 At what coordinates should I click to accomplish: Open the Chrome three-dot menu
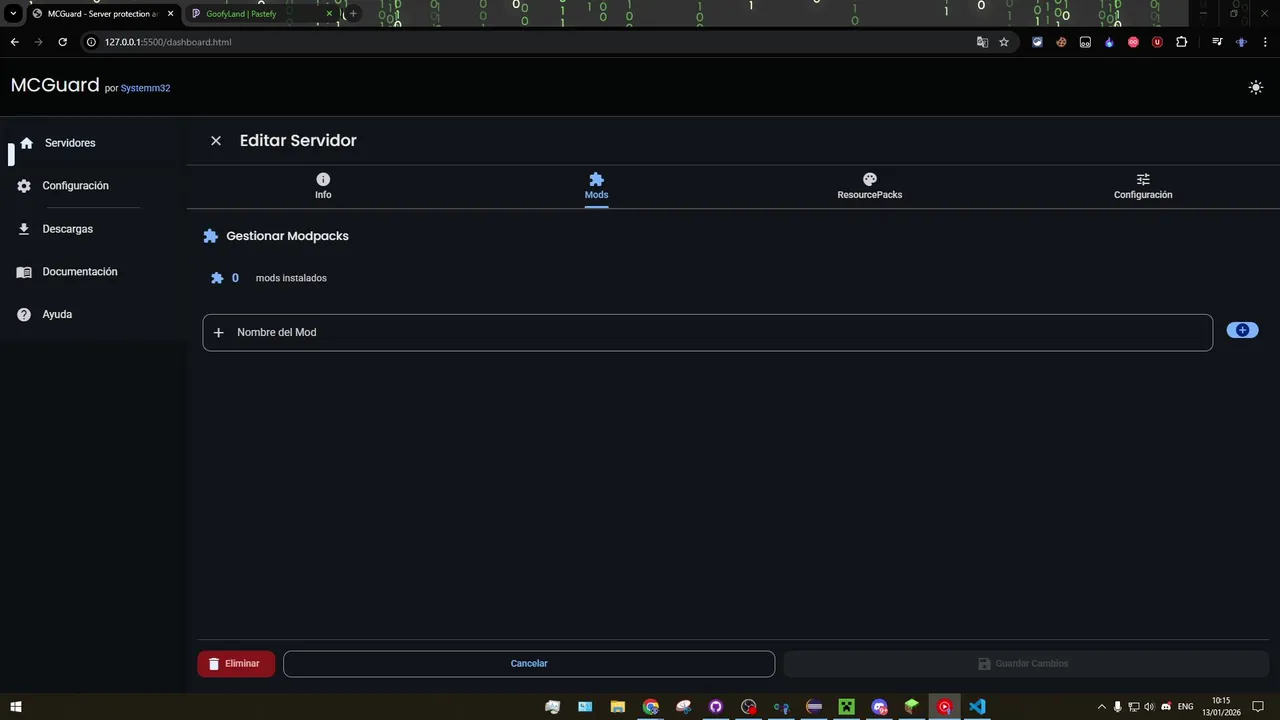click(x=1265, y=42)
